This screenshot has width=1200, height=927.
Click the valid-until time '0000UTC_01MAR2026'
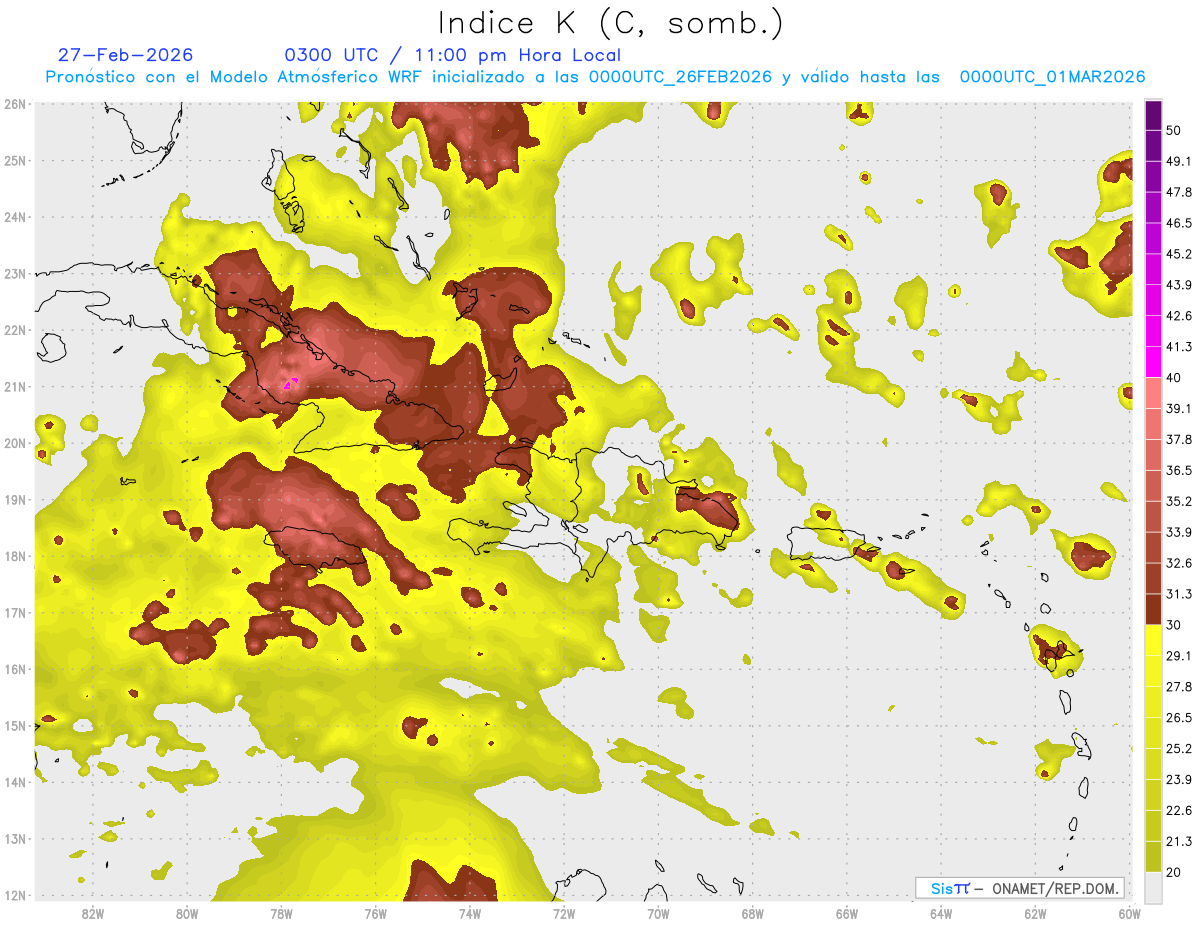click(1052, 77)
